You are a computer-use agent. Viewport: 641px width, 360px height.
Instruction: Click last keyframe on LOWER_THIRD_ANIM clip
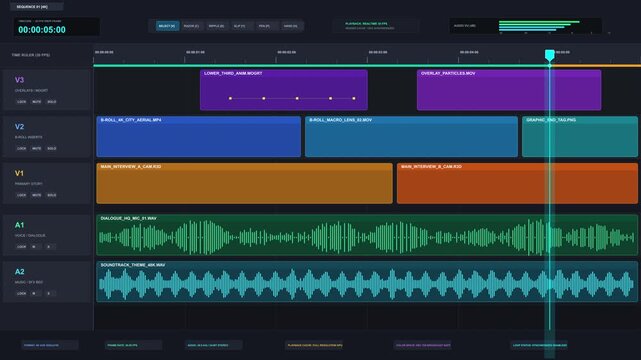tap(354, 98)
